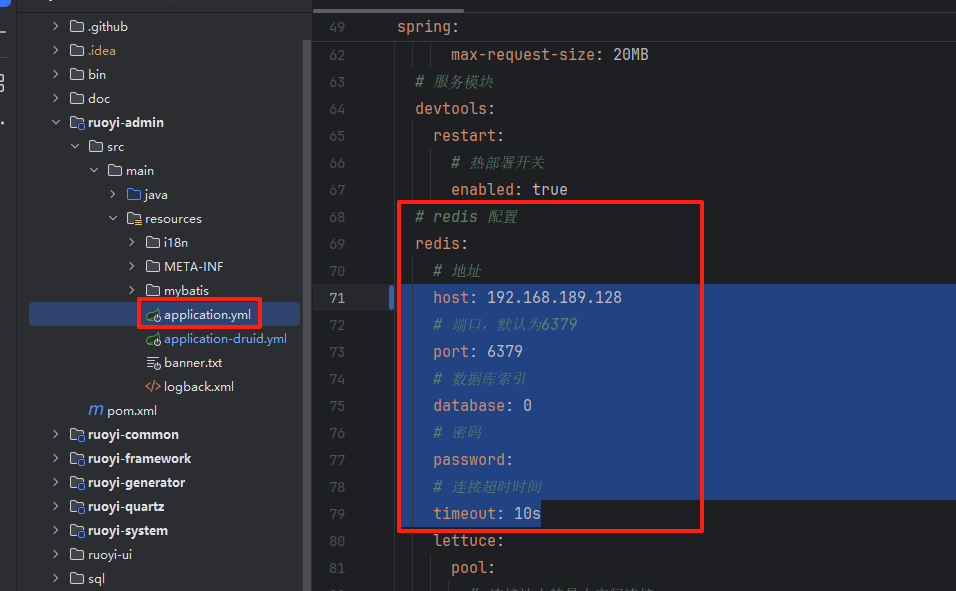Expand the ruoyi-framework module chevron
Screen dimensions: 956x591
coord(55,458)
